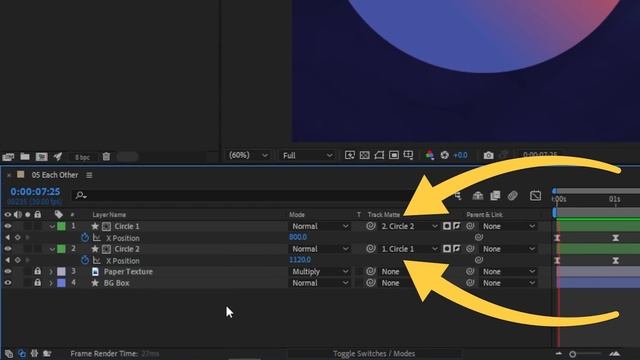Click Circle 1 X Position value 800.0

(298, 237)
